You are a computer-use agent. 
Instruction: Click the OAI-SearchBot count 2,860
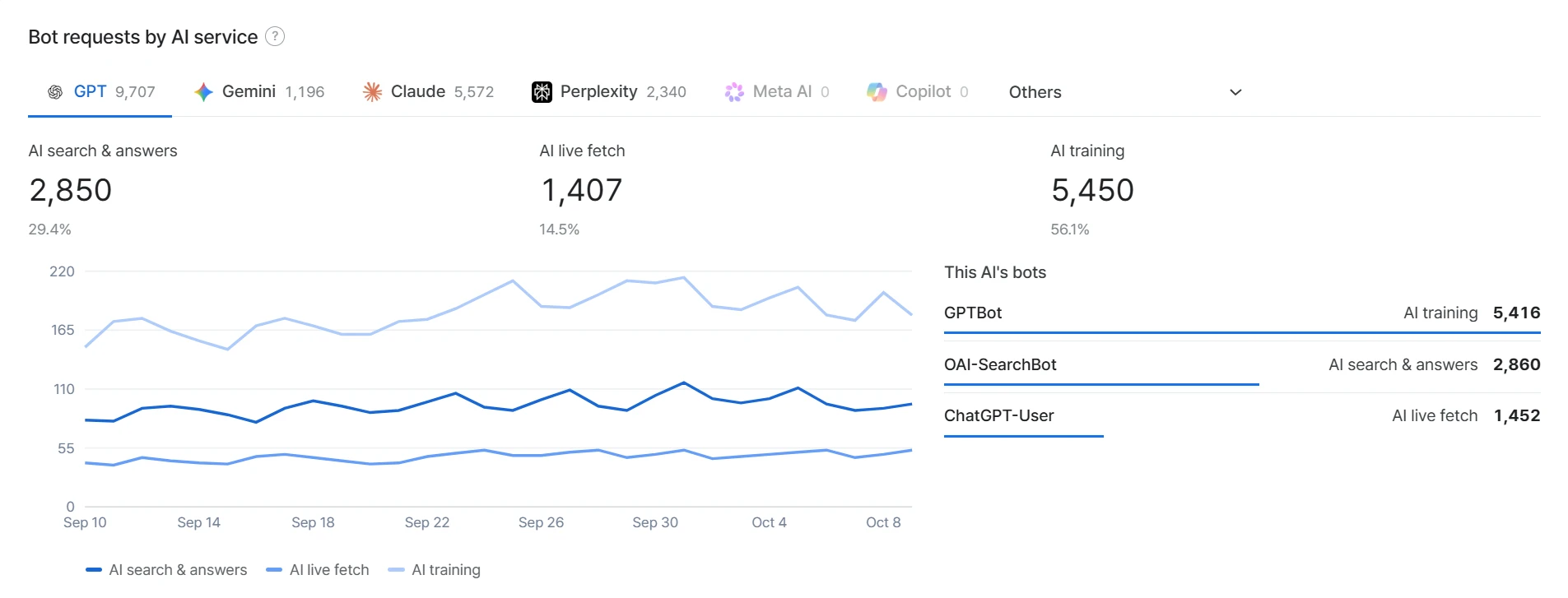click(x=1517, y=364)
